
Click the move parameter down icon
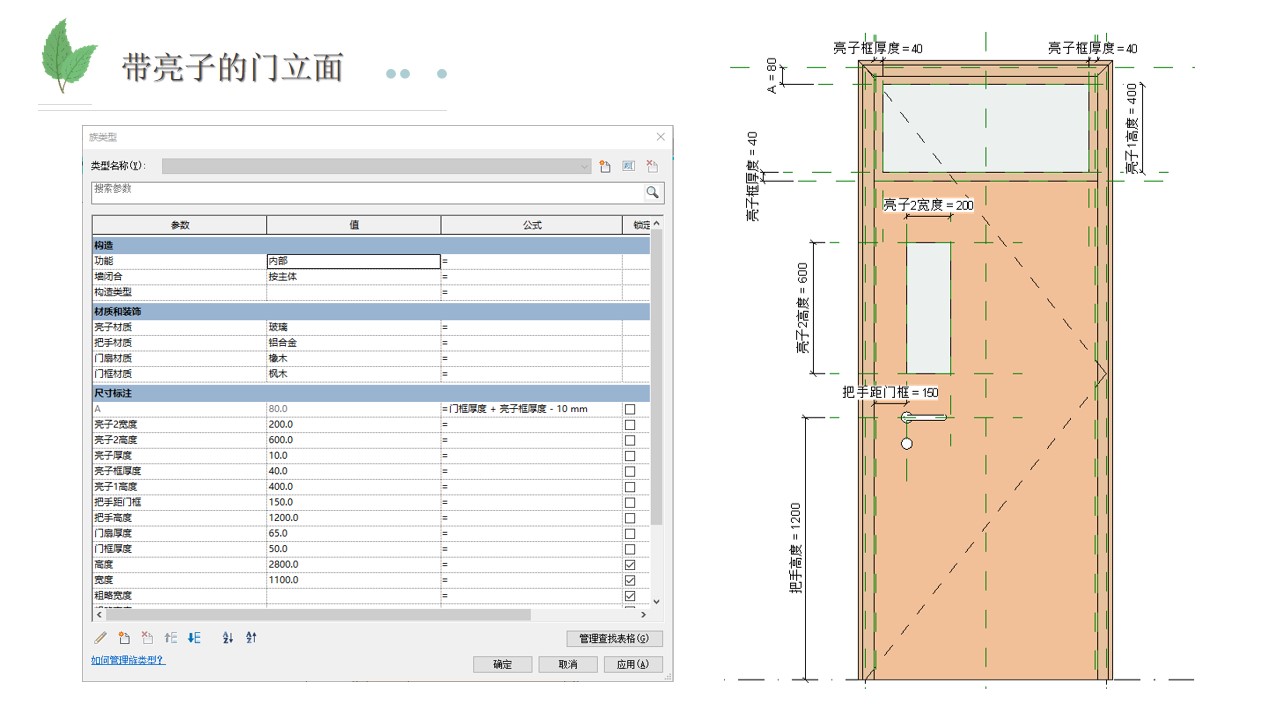tap(194, 638)
